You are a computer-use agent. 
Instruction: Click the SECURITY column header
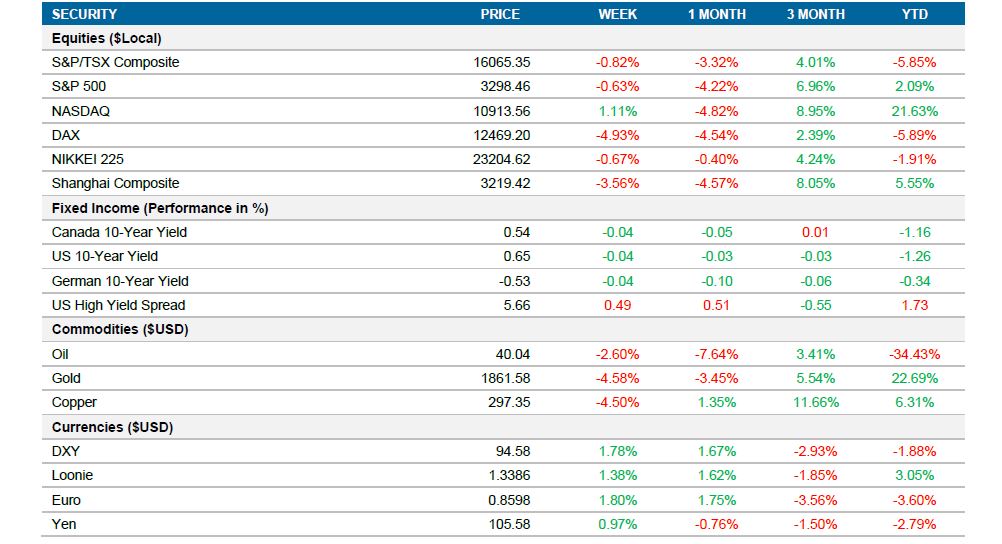coord(84,14)
